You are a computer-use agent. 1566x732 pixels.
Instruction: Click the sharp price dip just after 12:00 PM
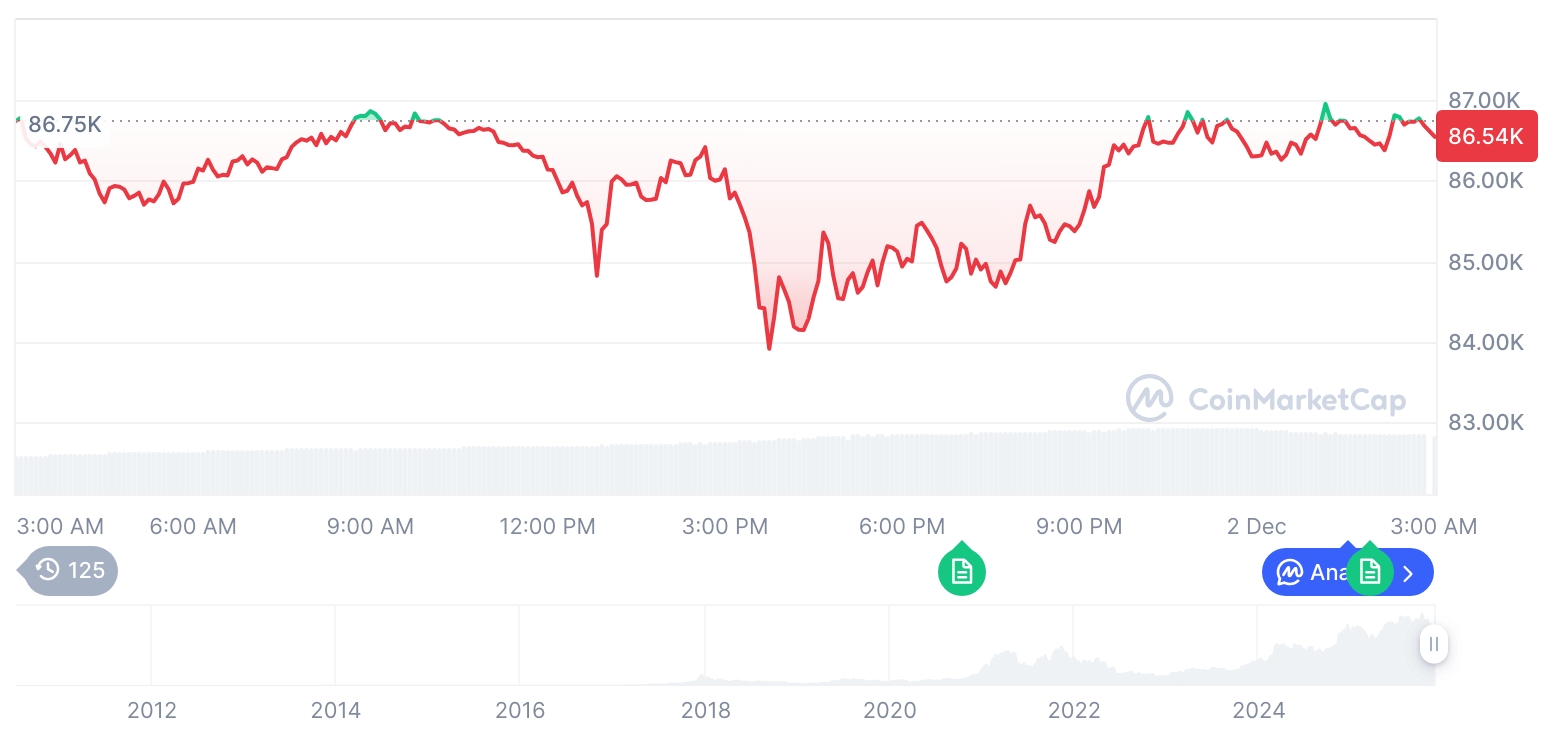597,274
